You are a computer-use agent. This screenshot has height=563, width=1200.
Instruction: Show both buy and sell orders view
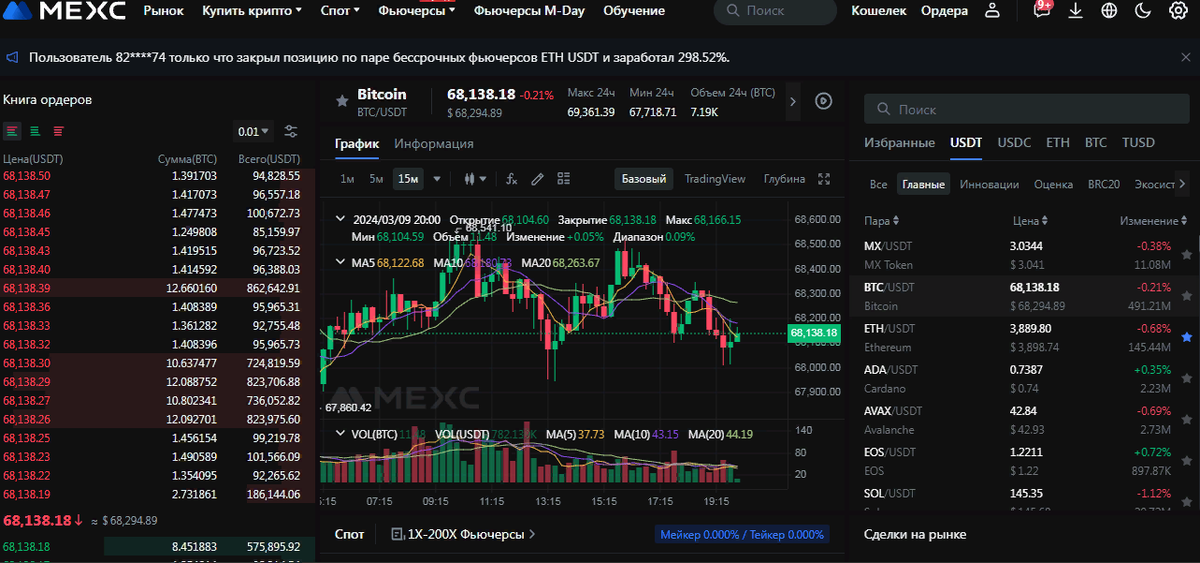[x=12, y=131]
